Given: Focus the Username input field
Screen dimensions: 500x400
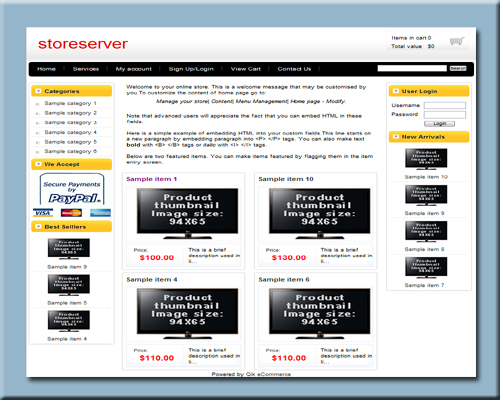Looking at the screenshot, I should tap(445, 106).
